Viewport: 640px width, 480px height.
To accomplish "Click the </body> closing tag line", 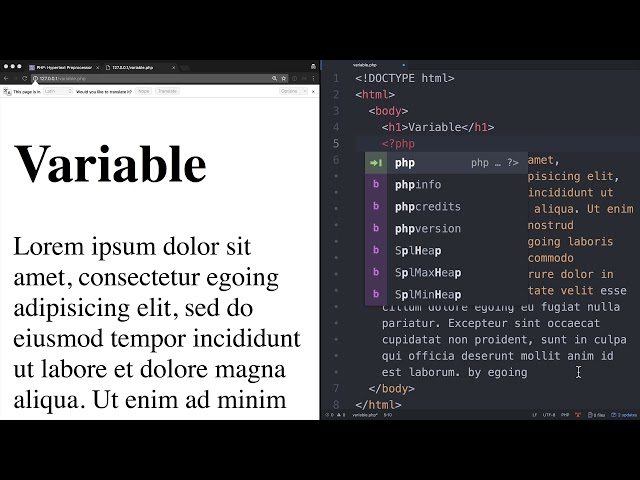I will coord(391,389).
